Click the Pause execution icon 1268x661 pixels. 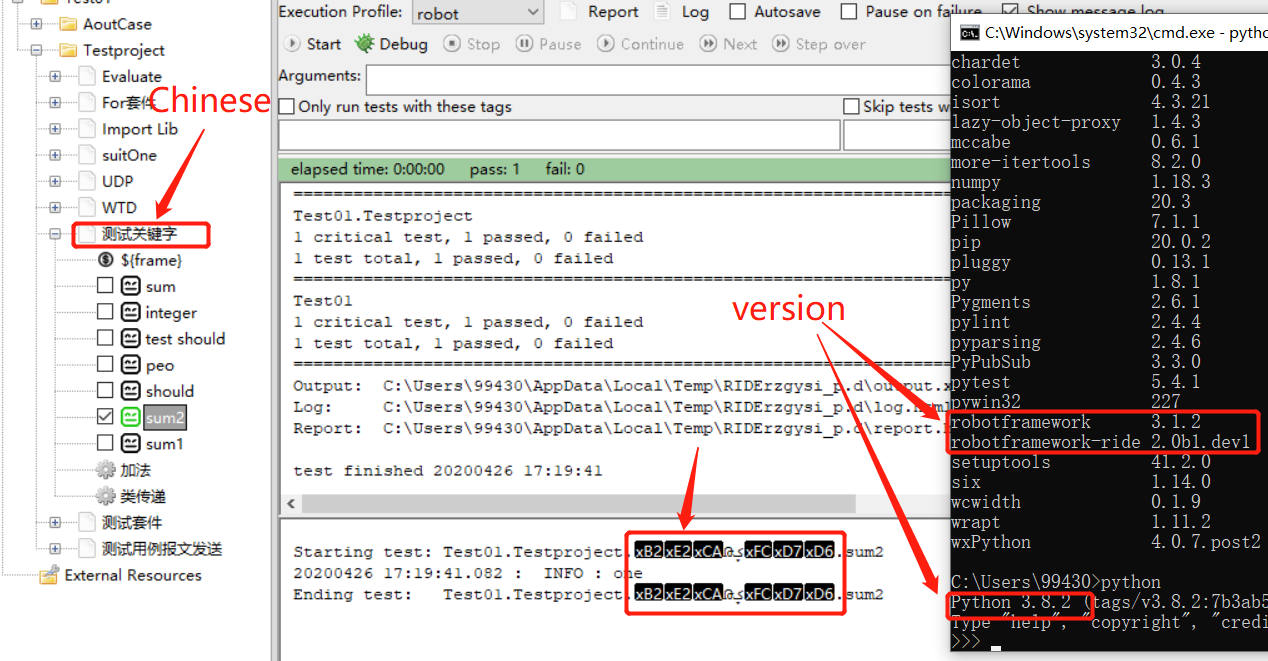[524, 43]
